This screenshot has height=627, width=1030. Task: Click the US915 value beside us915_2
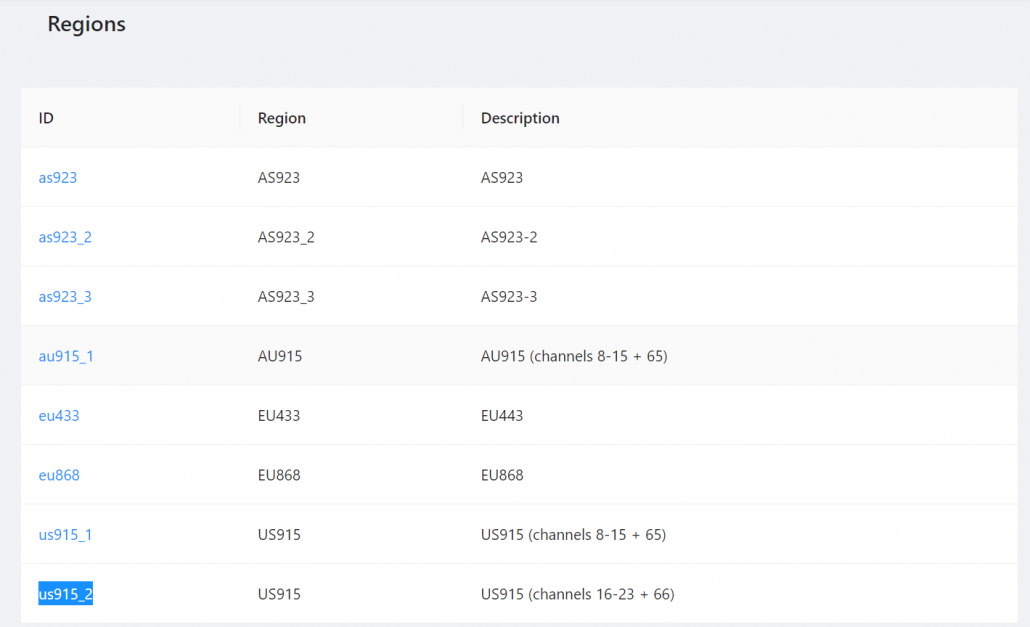(x=279, y=593)
